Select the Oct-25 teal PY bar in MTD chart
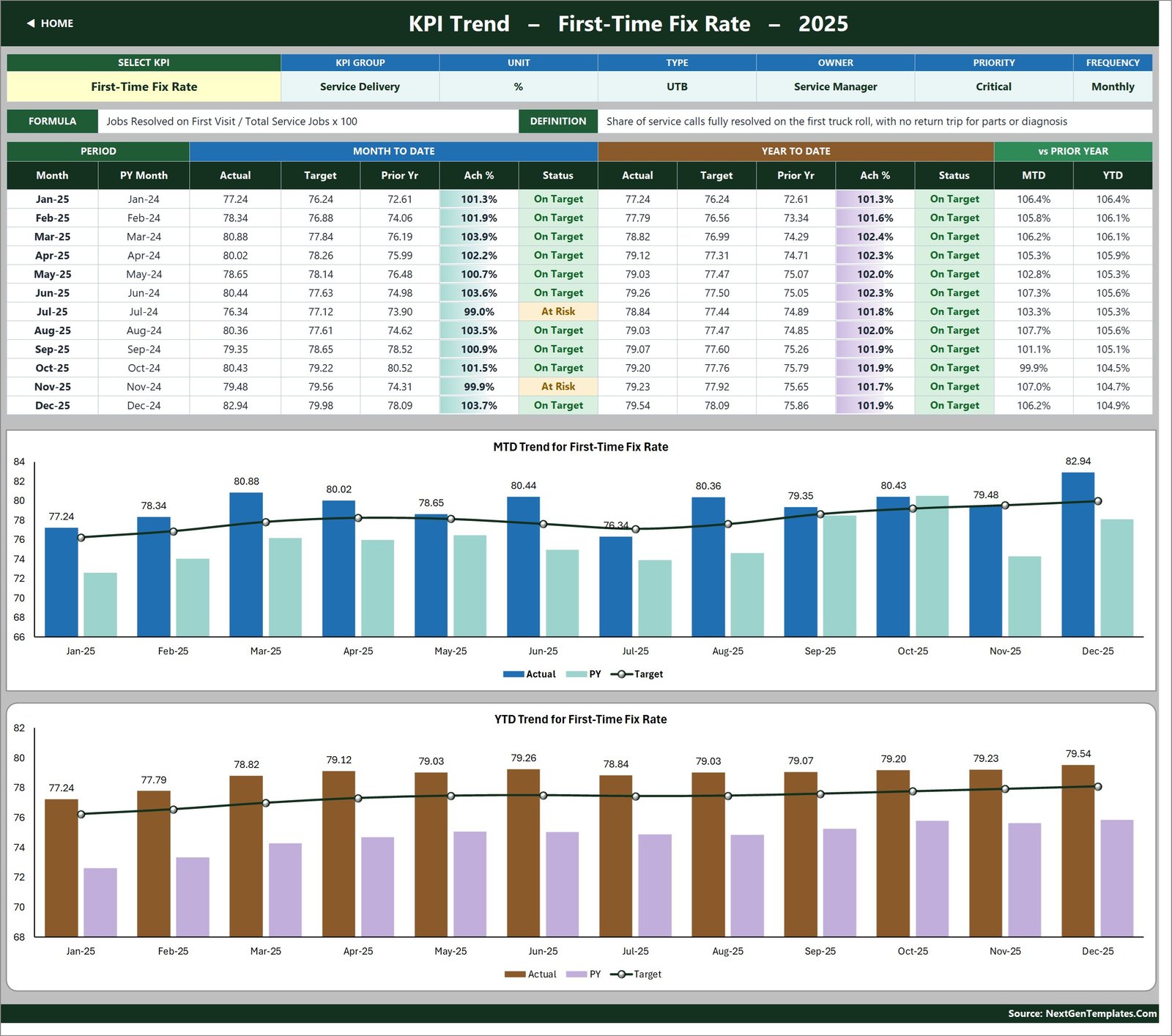Screen dimensions: 1172x1036 (x=932, y=566)
